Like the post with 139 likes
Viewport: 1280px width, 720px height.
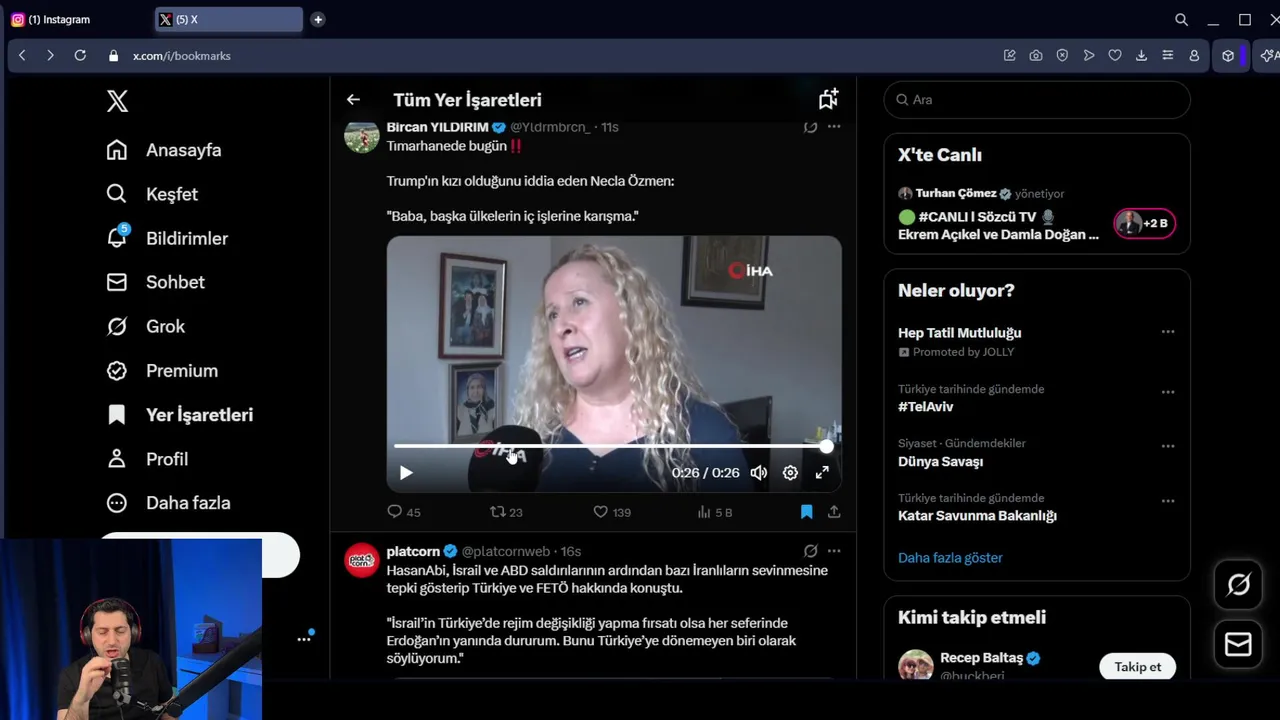[x=612, y=512]
